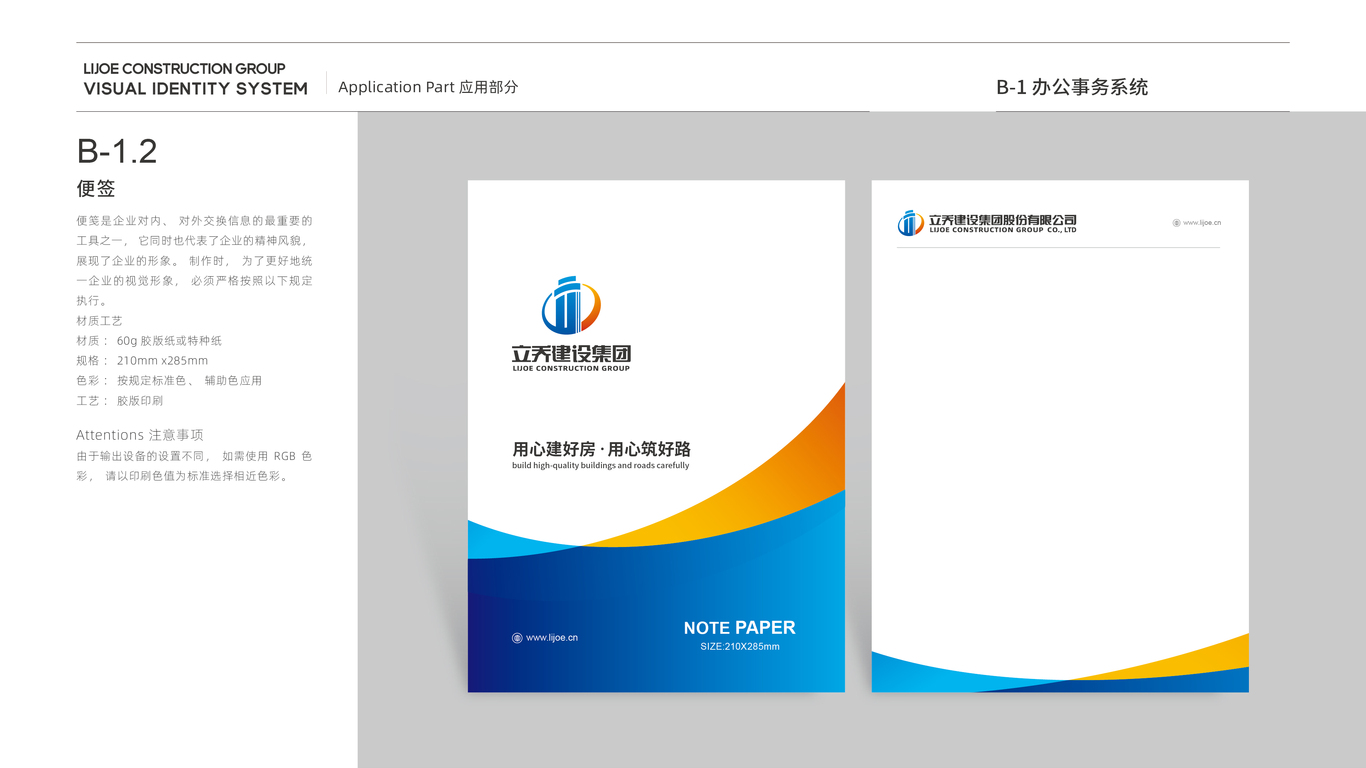
Task: Click the 'Attentions 注意事项' heading
Action: (140, 435)
